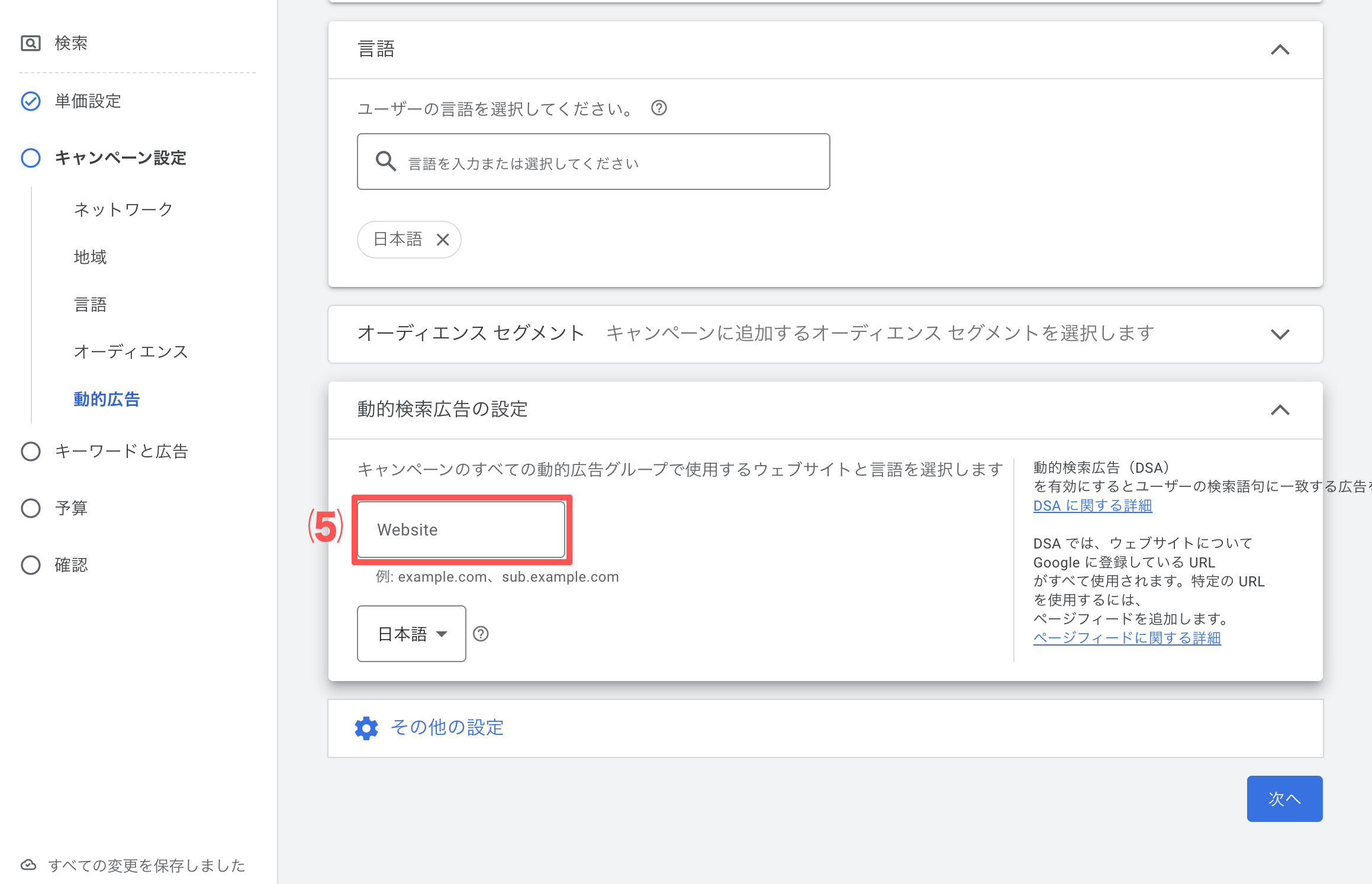Image resolution: width=1372 pixels, height=884 pixels.
Task: Select ネットワーク in the sidebar navigation
Action: tap(122, 209)
